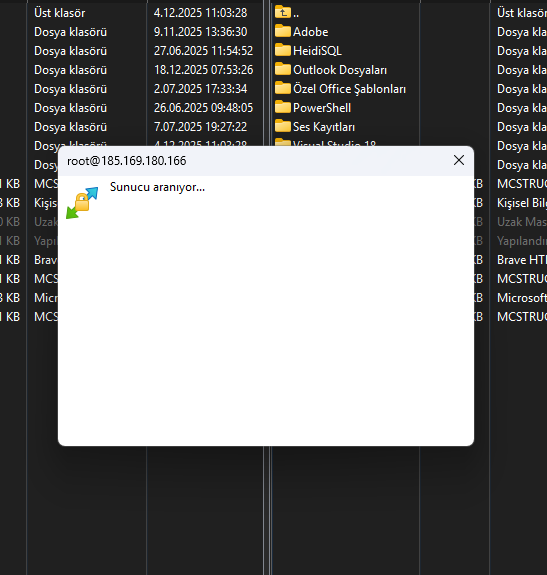Click 'Üst klasör' in left panel
The width and height of the screenshot is (547, 575).
pyautogui.click(x=59, y=13)
